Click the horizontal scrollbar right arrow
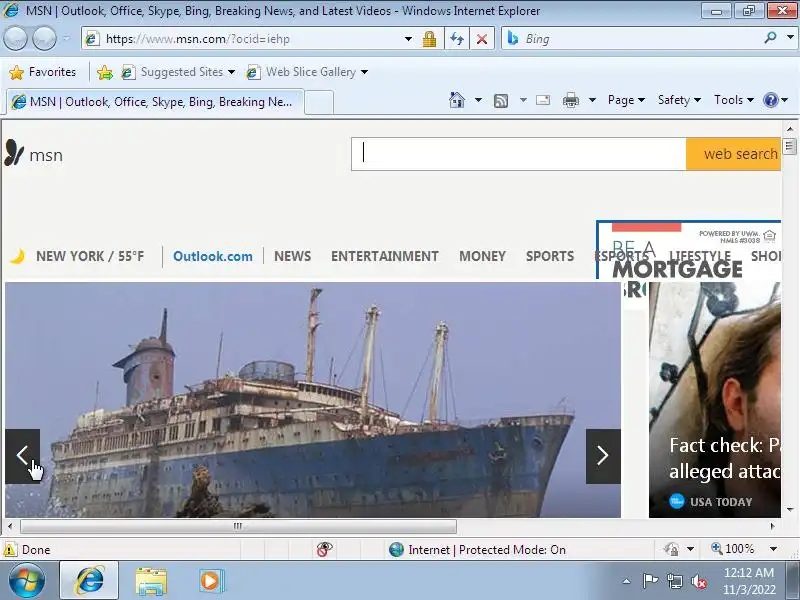Screen dimensions: 800x600 (x=772, y=526)
